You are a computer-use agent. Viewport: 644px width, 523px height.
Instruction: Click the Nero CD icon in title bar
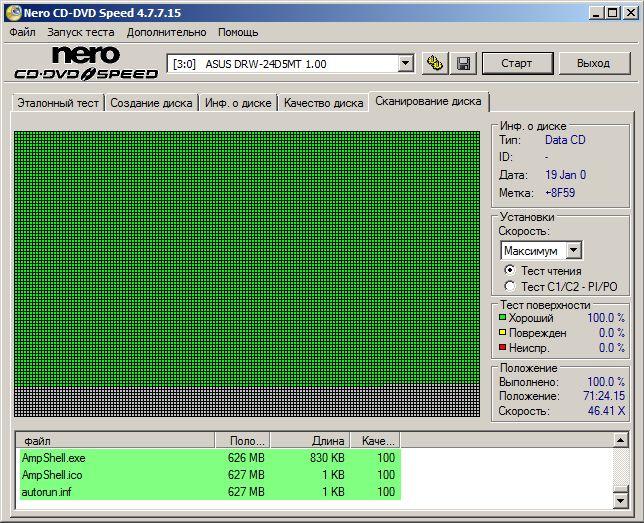pyautogui.click(x=12, y=13)
